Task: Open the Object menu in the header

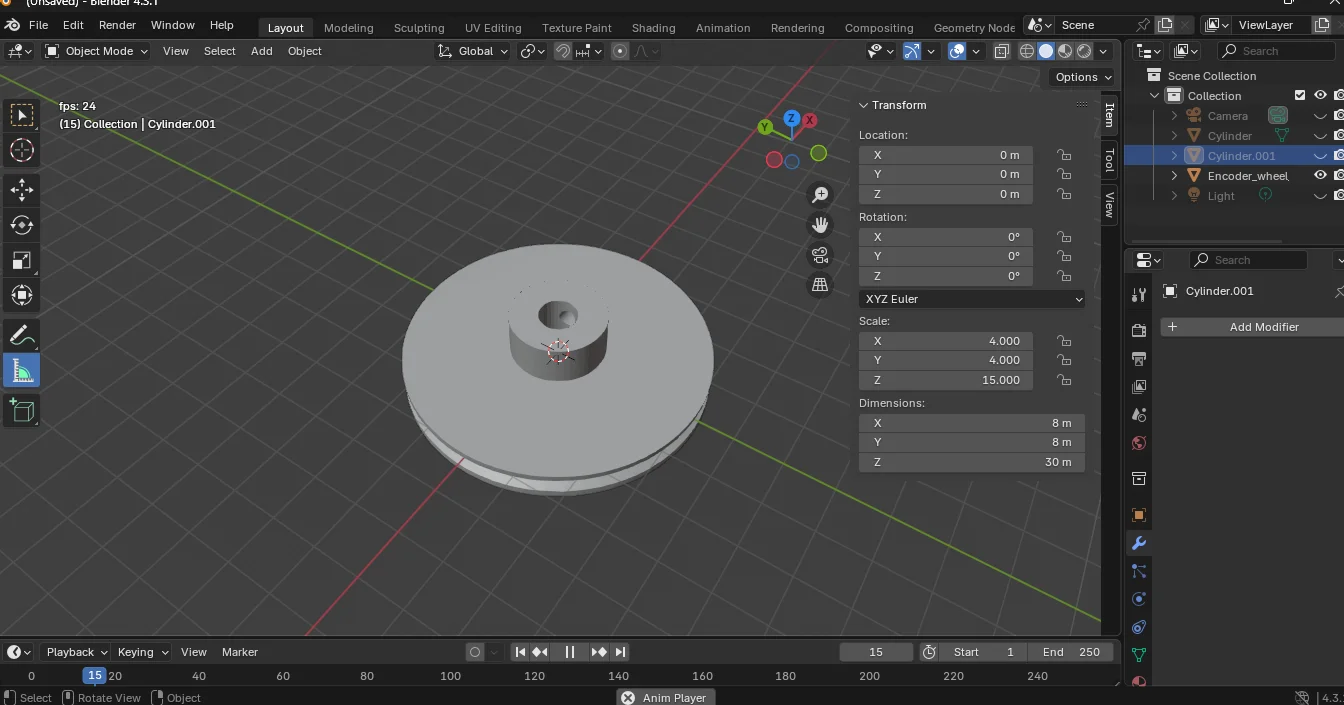Action: (304, 51)
